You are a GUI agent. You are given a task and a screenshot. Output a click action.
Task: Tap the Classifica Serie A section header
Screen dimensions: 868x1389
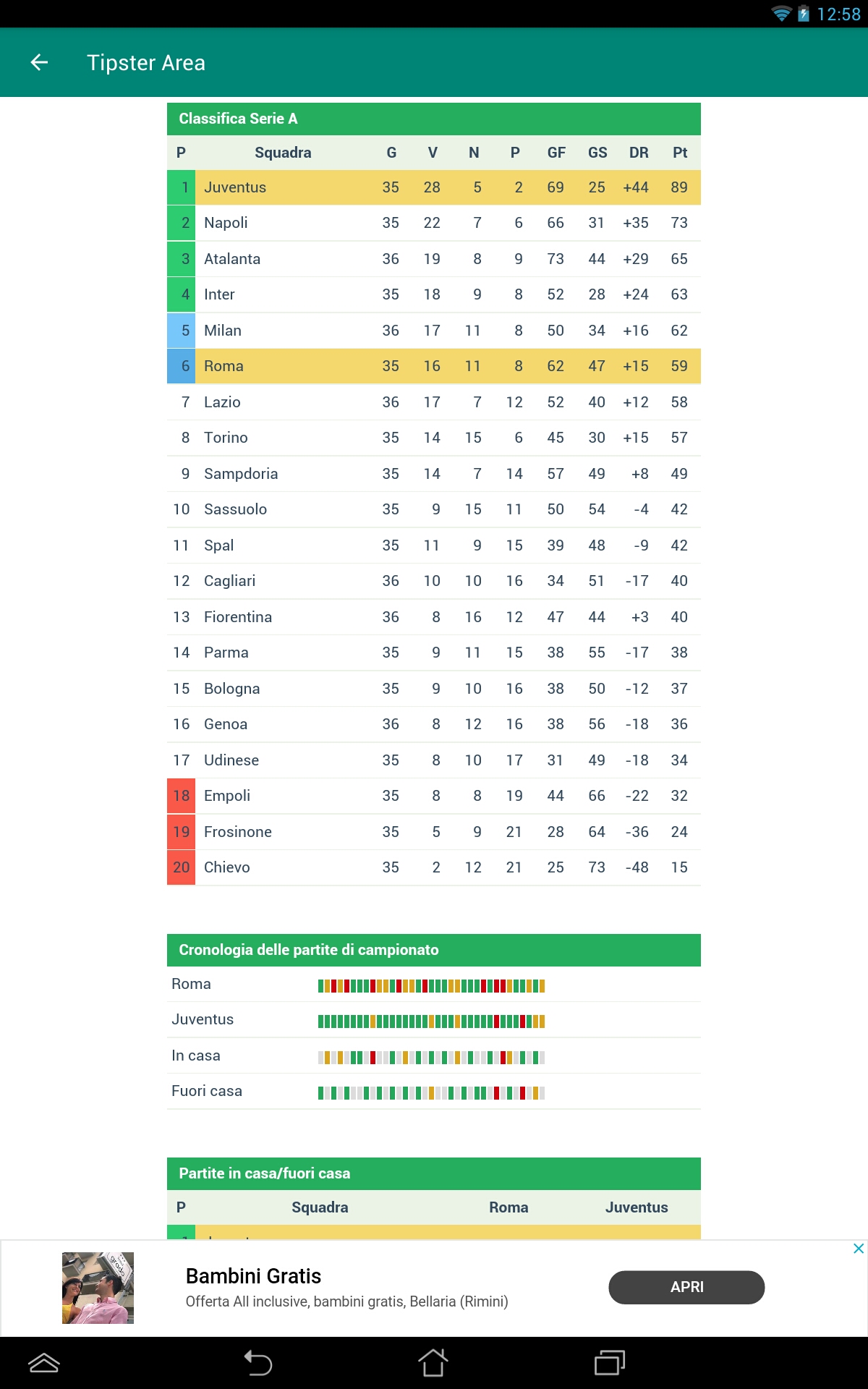tap(434, 119)
